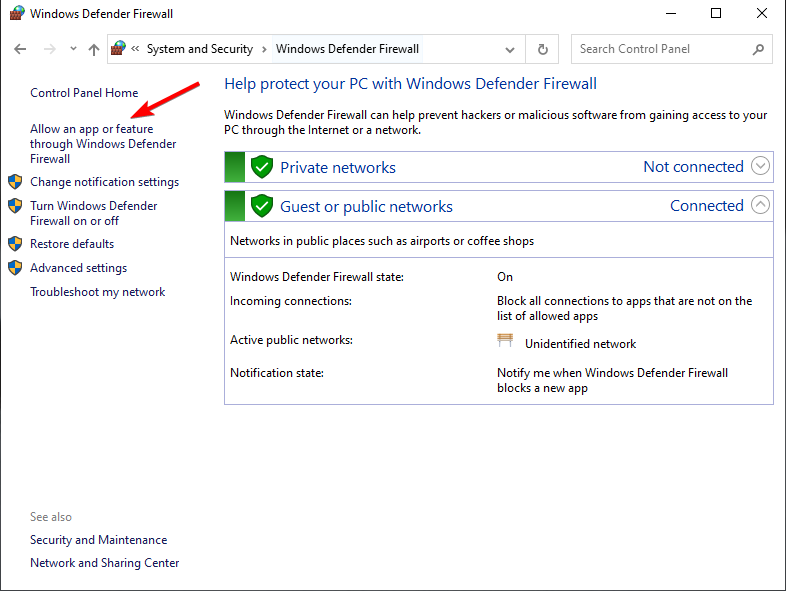Click shield icon beside Advanced settings

15,268
